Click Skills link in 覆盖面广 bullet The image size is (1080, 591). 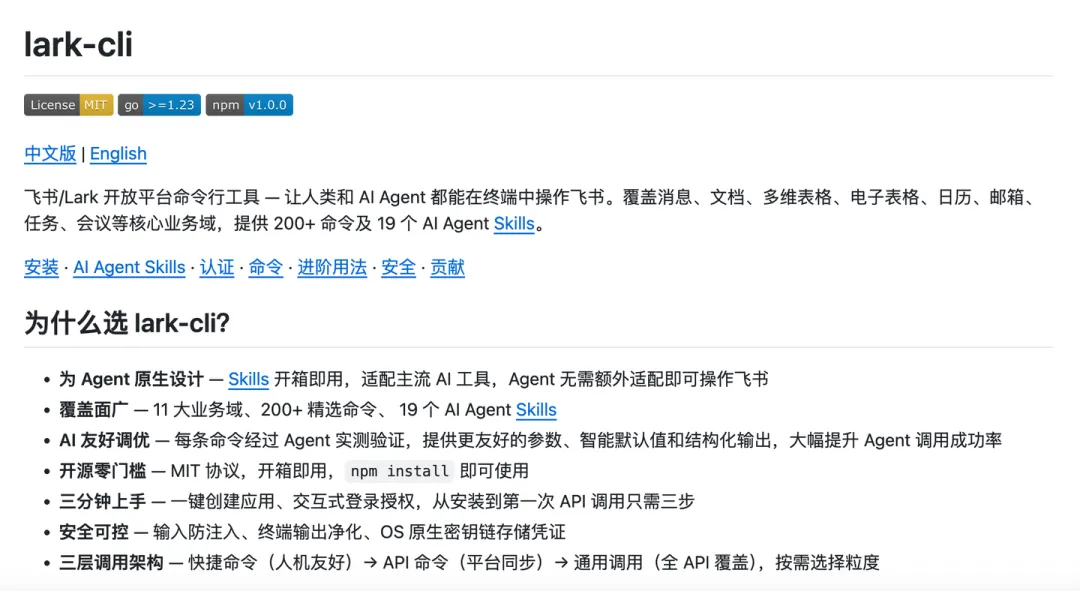click(x=536, y=410)
